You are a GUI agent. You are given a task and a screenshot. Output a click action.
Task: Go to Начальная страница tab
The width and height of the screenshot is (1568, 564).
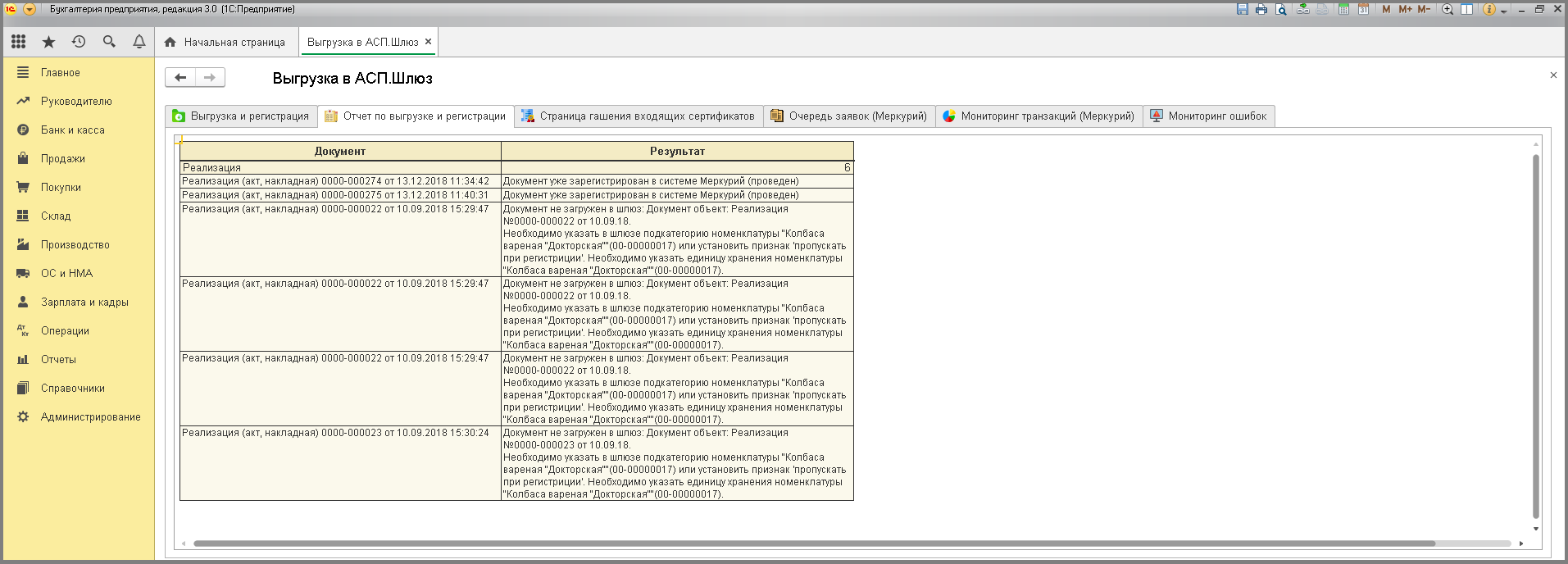[225, 42]
